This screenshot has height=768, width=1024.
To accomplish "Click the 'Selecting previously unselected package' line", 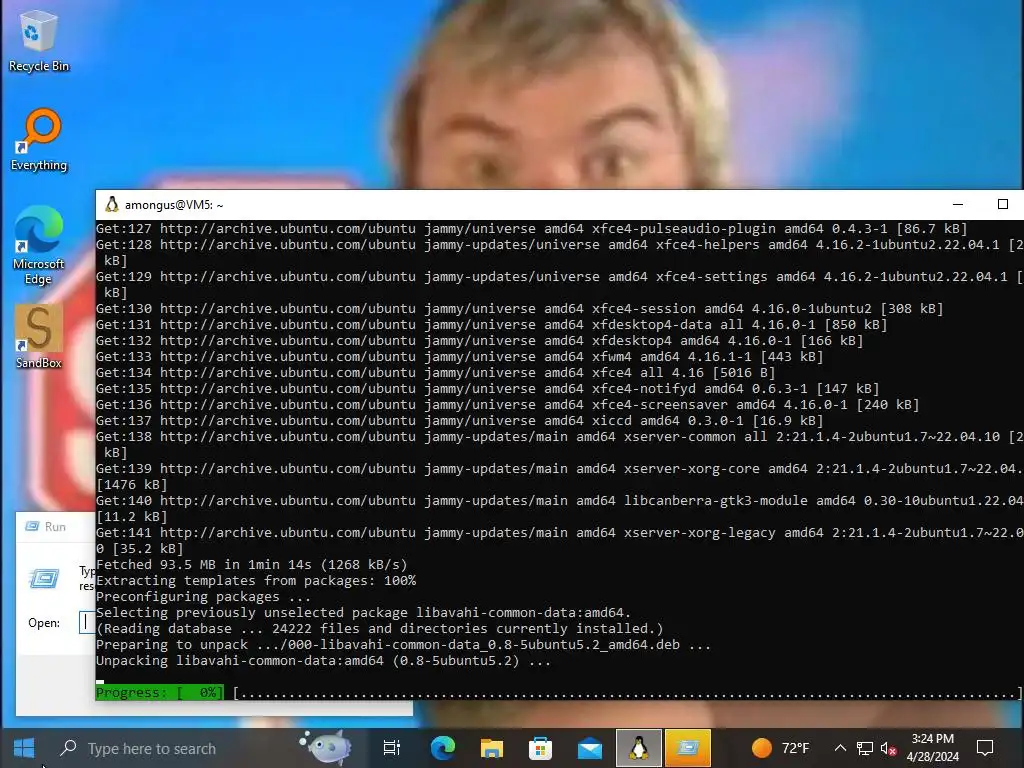I will [364, 613].
